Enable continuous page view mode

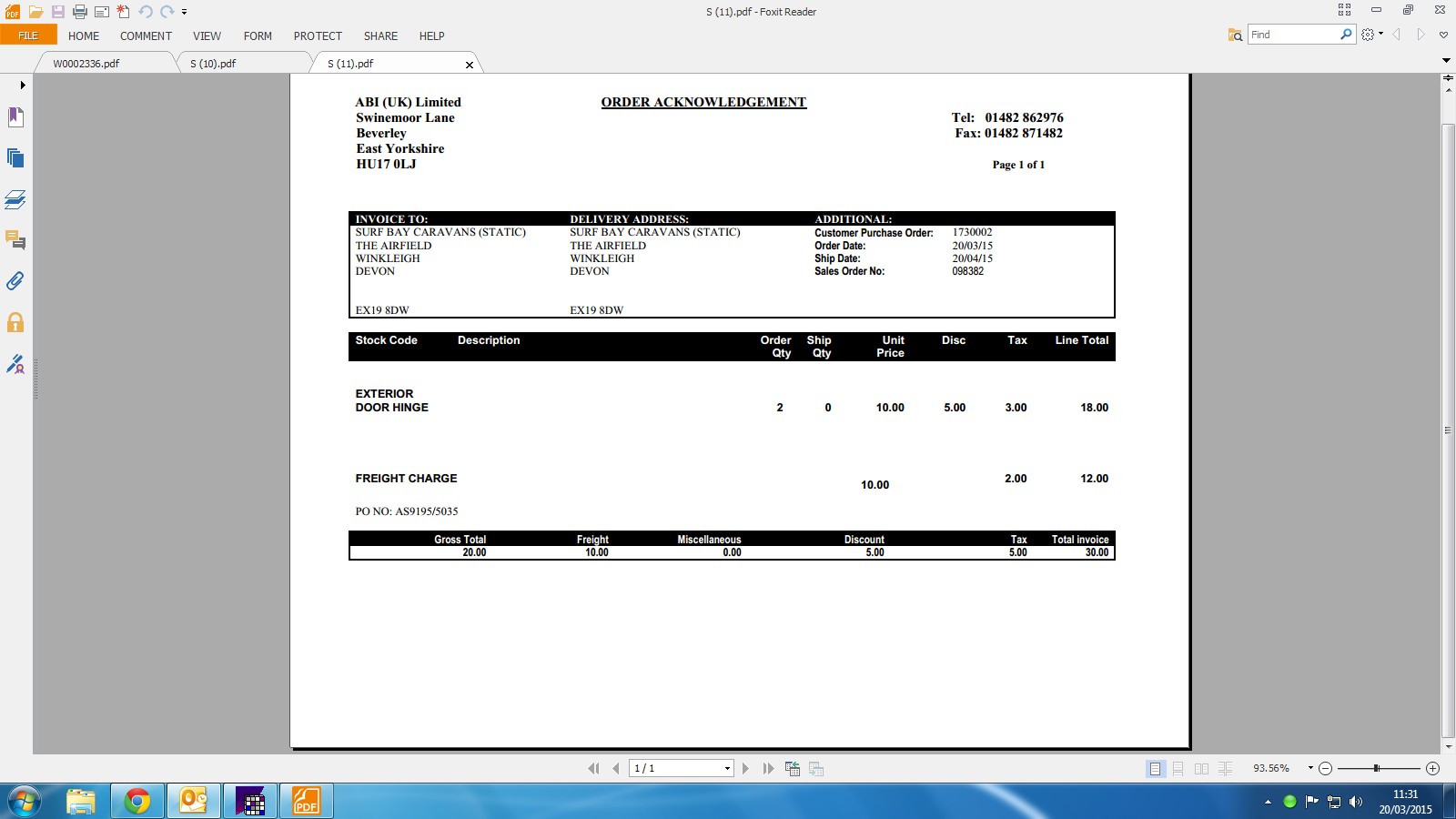[1178, 769]
